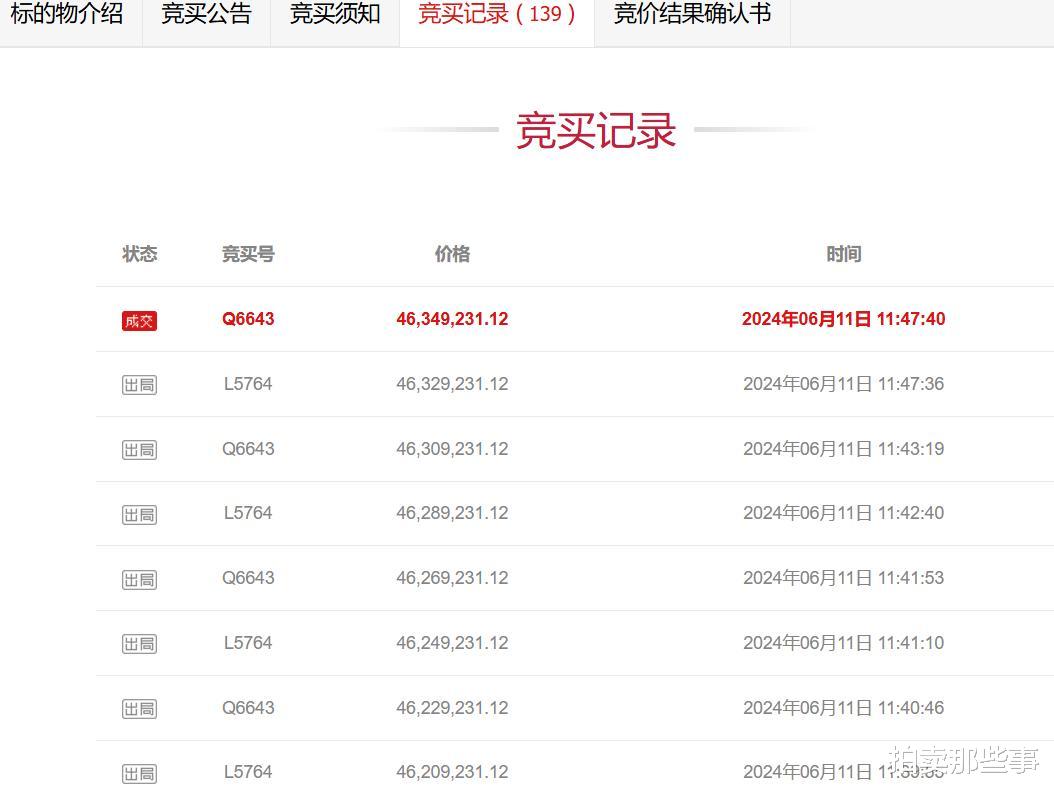Click the 价格 column header
Screen dimensions: 1054x795
[452, 254]
